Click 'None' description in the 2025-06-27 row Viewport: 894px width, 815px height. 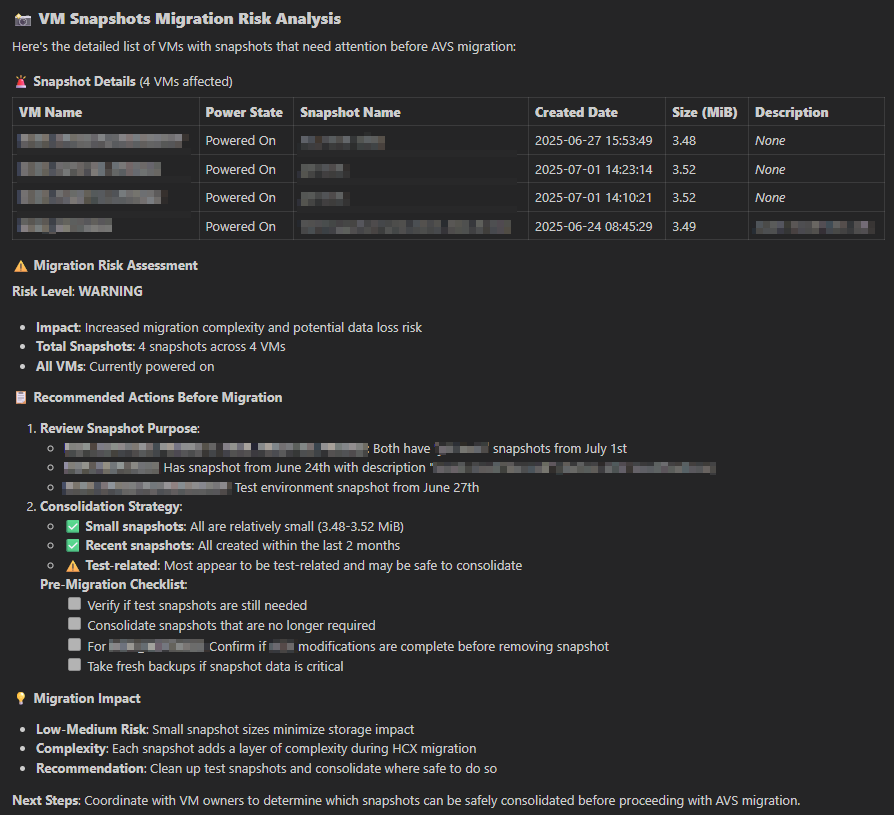tap(770, 141)
